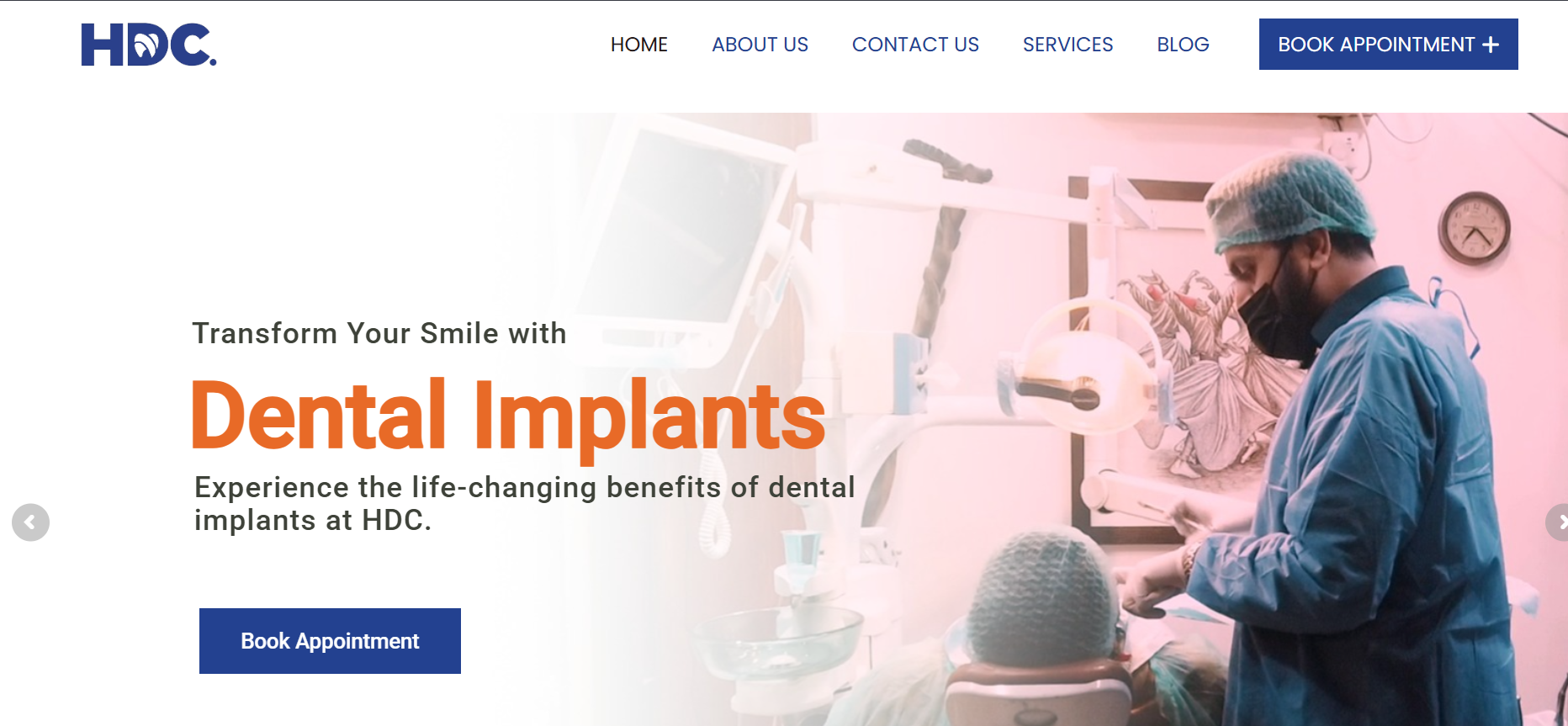The height and width of the screenshot is (726, 1568).
Task: Click the plus icon in Book Appointment header button
Action: point(1491,45)
